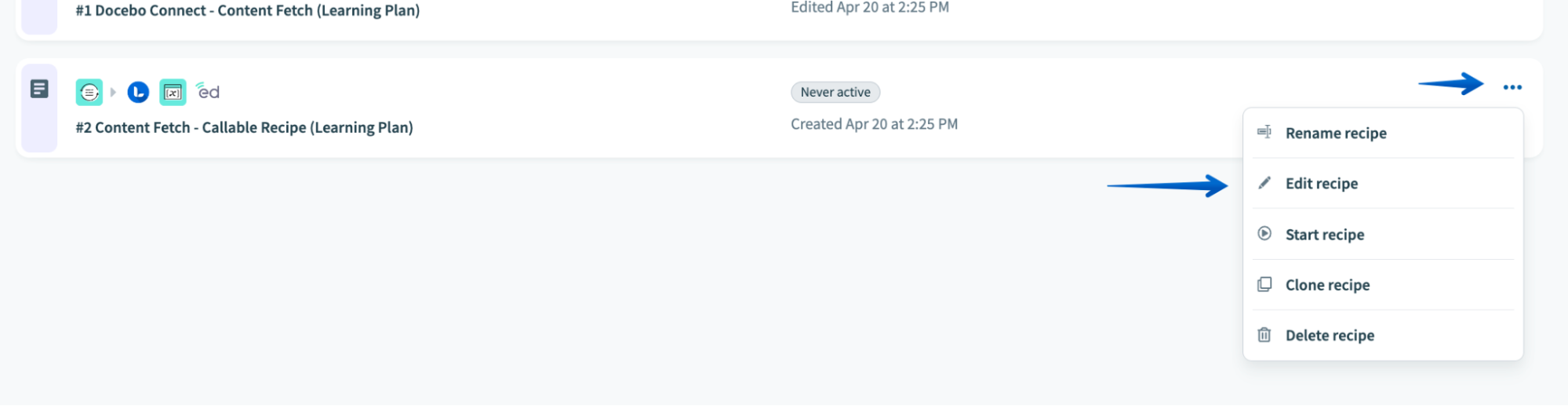This screenshot has width=1568, height=406.
Task: Click the trash icon beside Delete recipe
Action: 1264,335
